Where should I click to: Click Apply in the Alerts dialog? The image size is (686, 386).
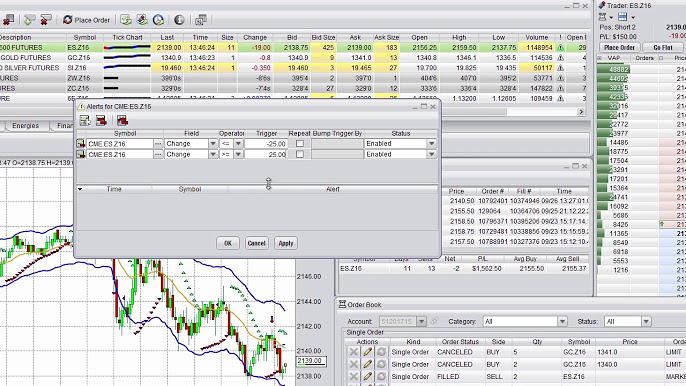286,243
